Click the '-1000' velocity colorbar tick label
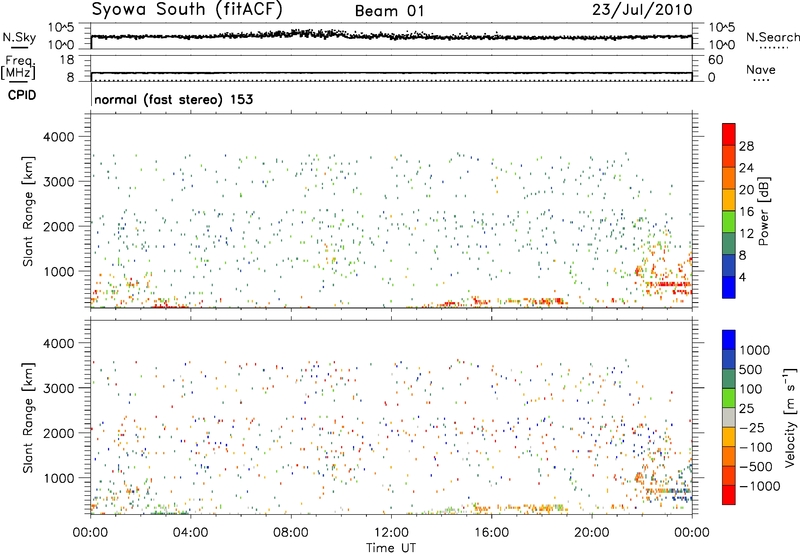Image resolution: width=800 pixels, height=554 pixels. click(759, 486)
